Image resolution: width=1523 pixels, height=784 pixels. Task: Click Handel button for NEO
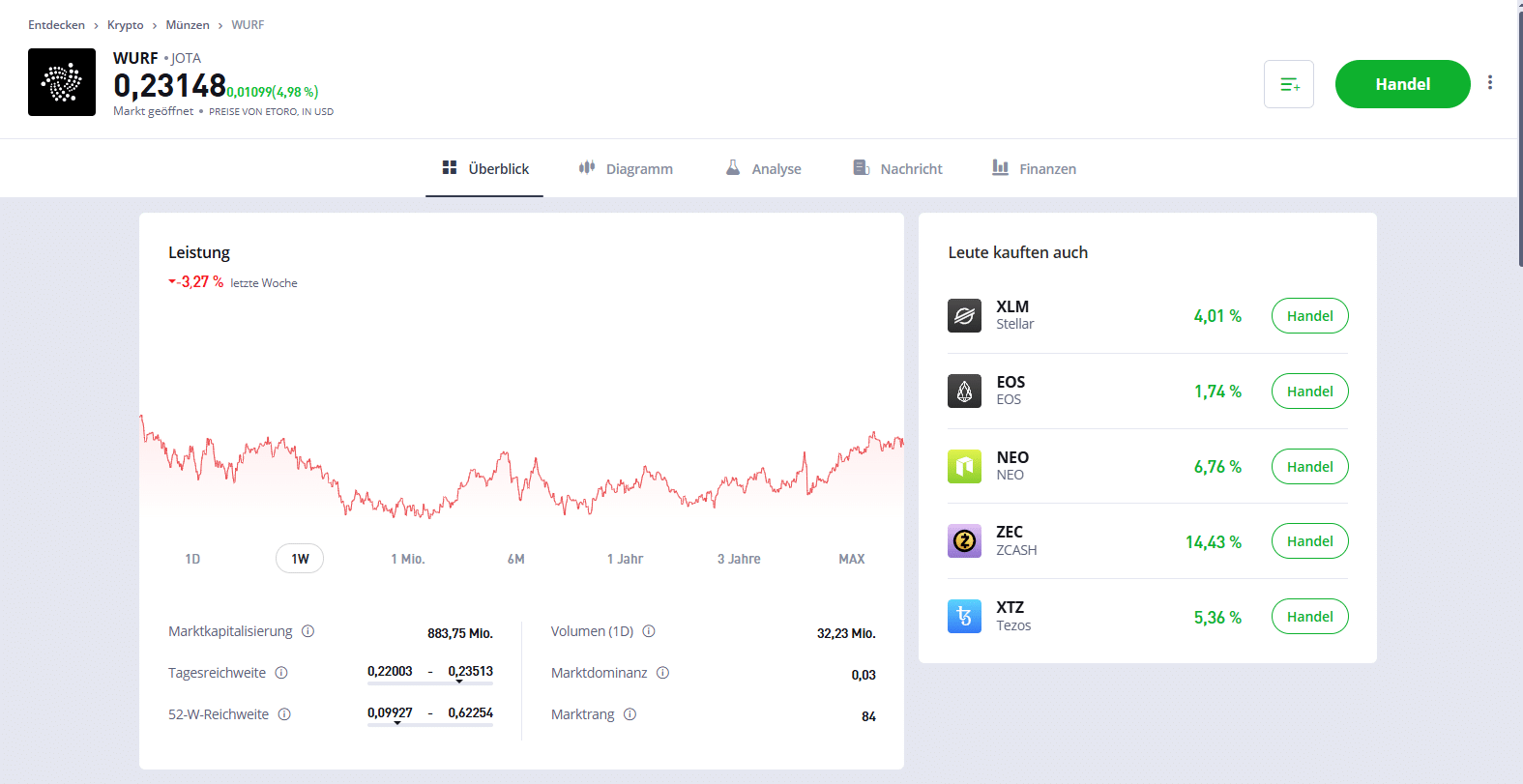[x=1309, y=466]
